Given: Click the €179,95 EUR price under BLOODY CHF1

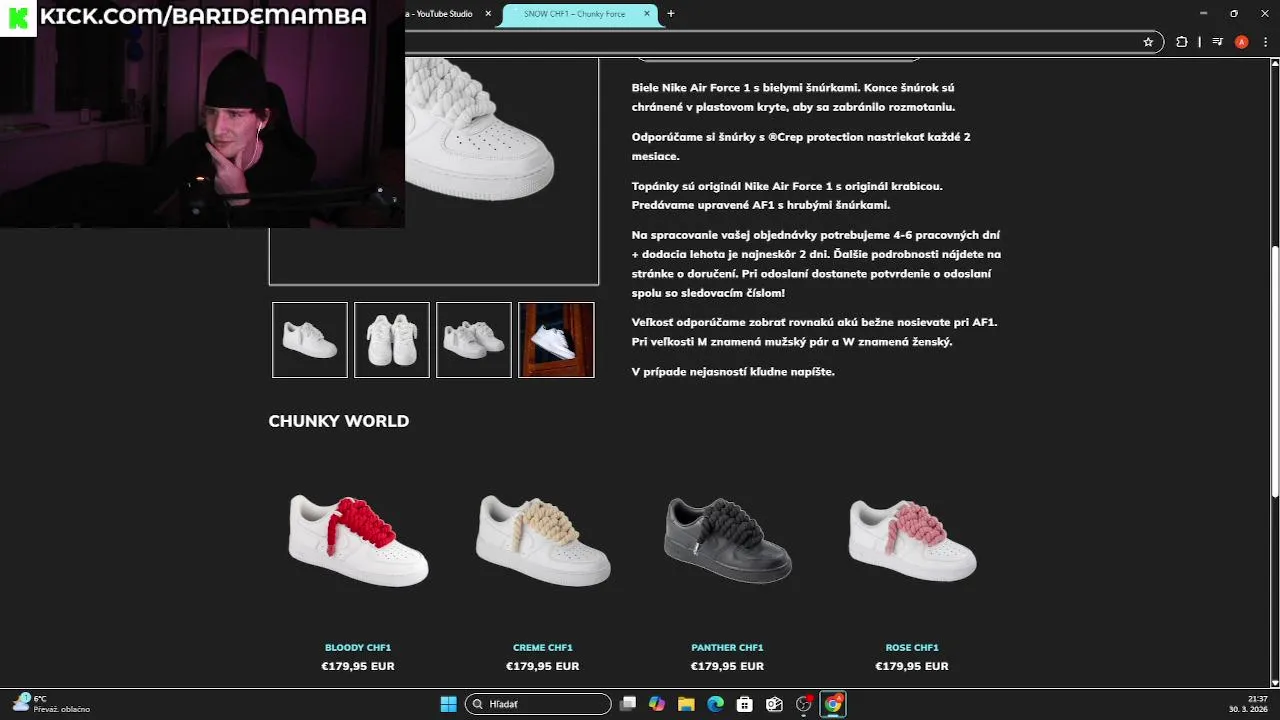Looking at the screenshot, I should click(358, 666).
